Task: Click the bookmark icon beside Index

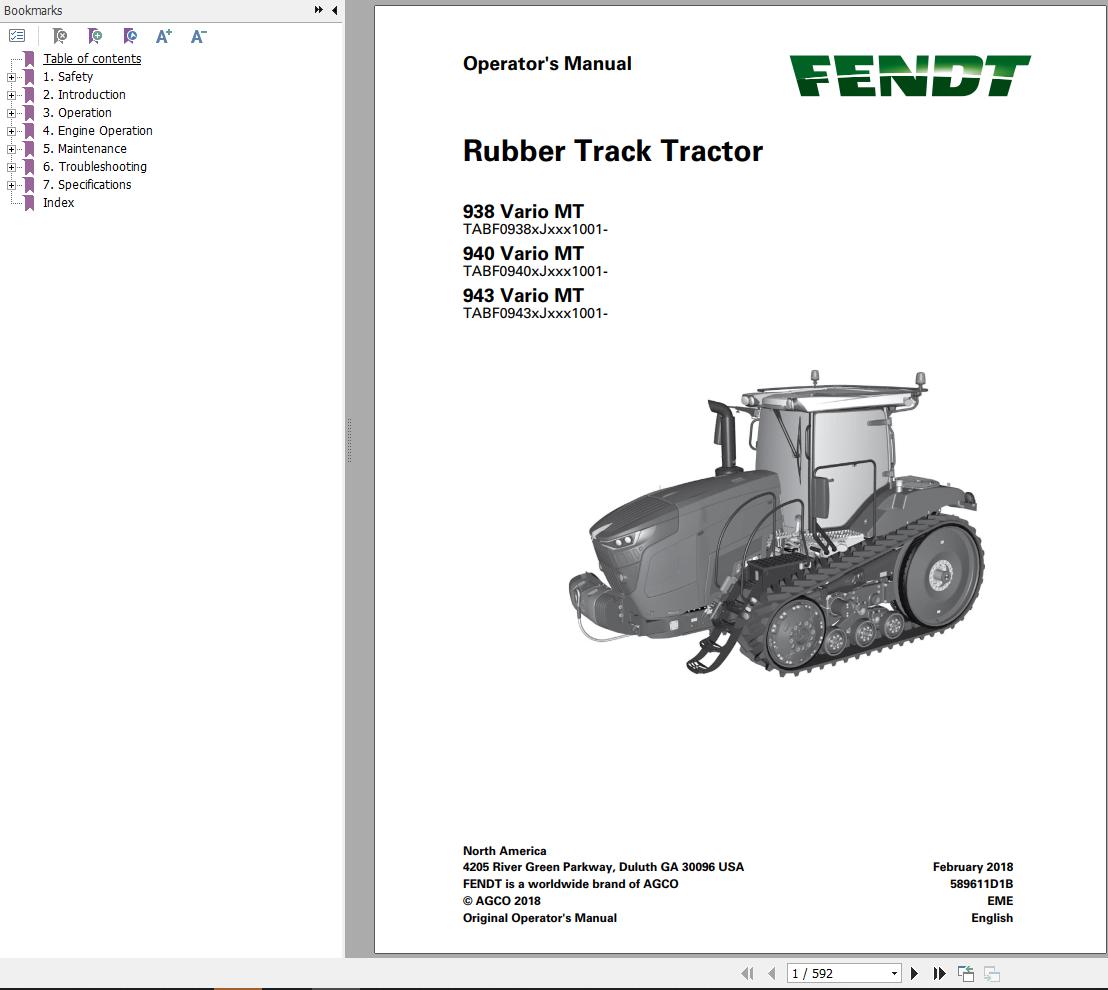Action: (29, 203)
